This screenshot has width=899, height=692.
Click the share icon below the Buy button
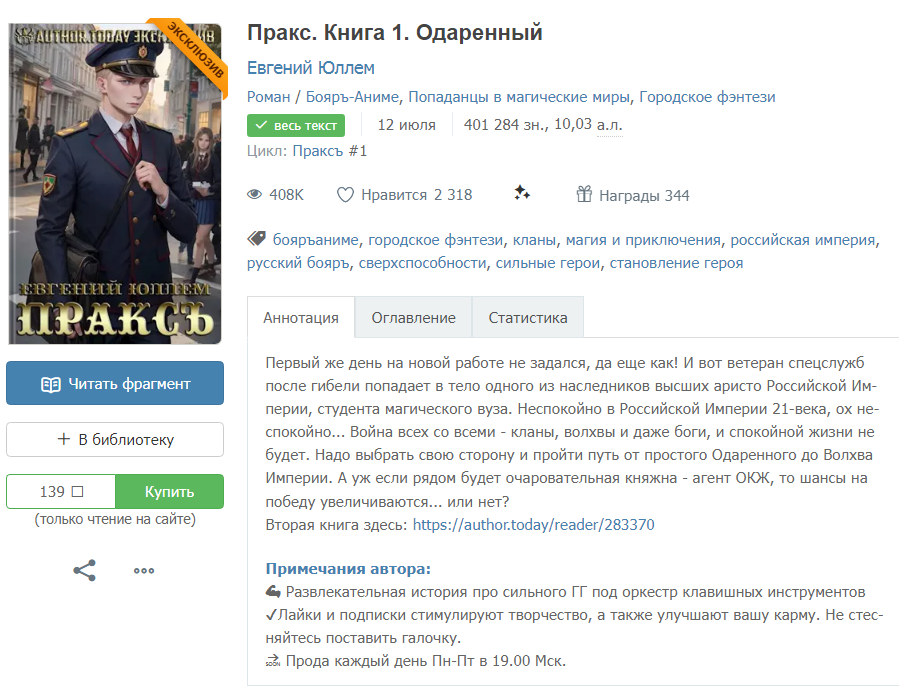tap(84, 570)
